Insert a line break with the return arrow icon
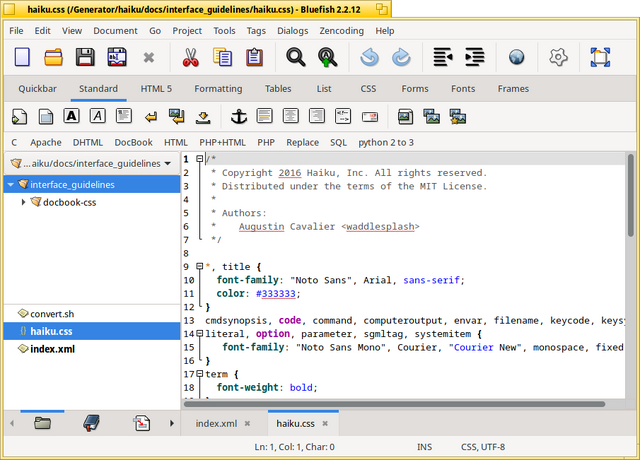The height and width of the screenshot is (460, 640). pyautogui.click(x=151, y=118)
